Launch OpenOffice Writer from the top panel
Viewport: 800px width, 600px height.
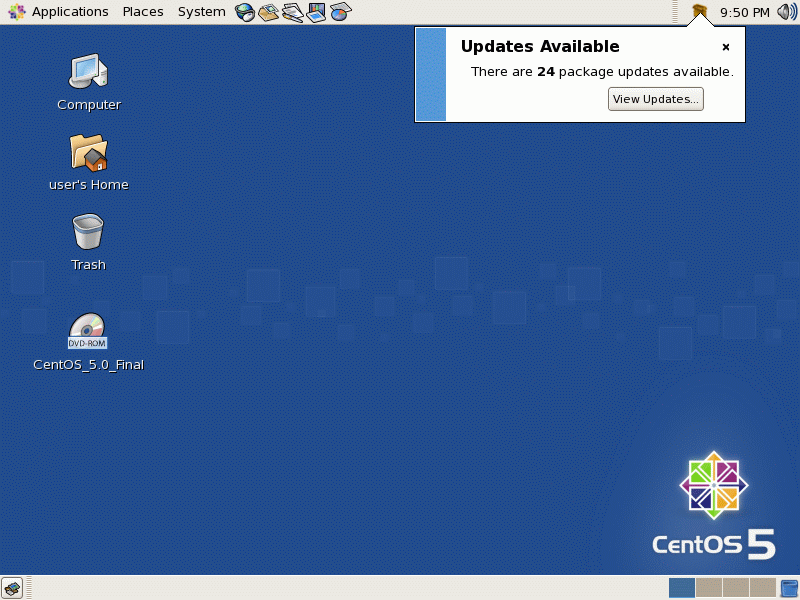[x=291, y=11]
